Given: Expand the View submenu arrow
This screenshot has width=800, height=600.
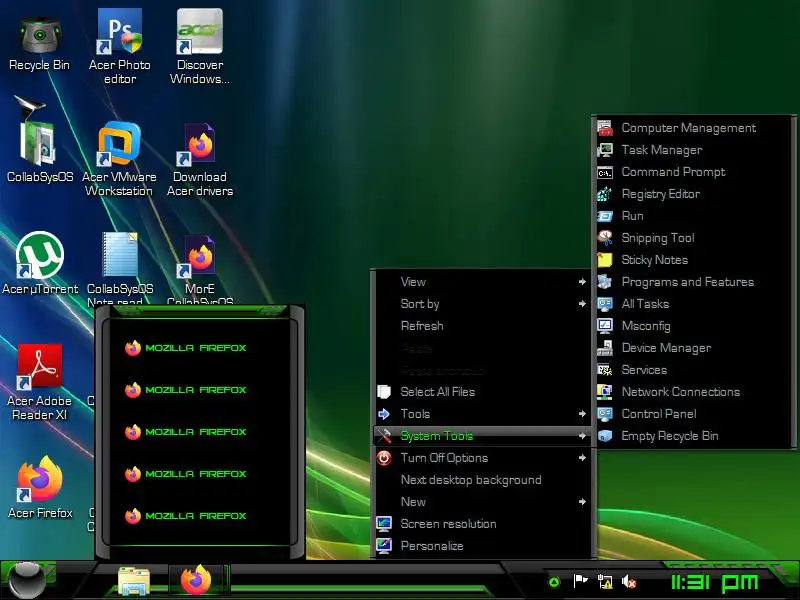Looking at the screenshot, I should [582, 282].
